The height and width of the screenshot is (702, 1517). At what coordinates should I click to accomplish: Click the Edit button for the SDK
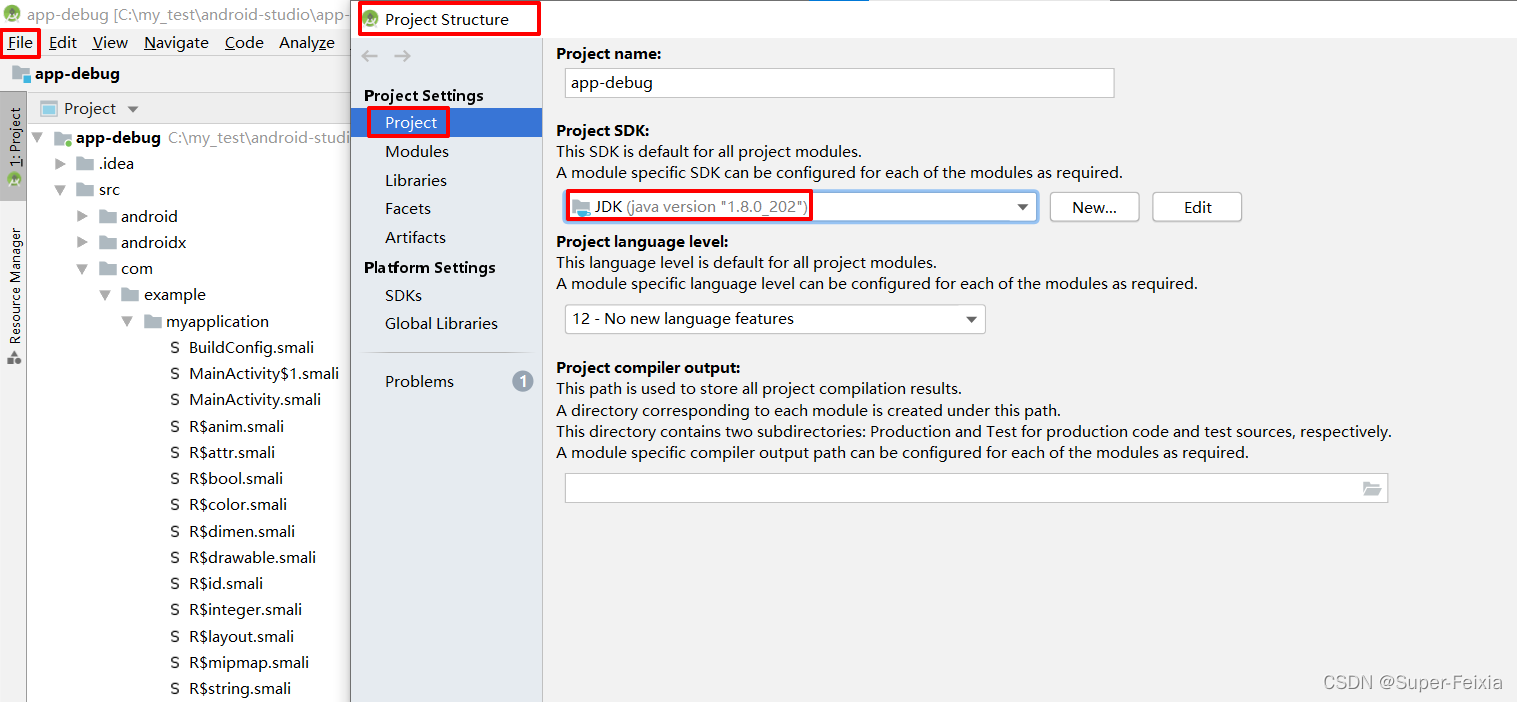(1196, 206)
